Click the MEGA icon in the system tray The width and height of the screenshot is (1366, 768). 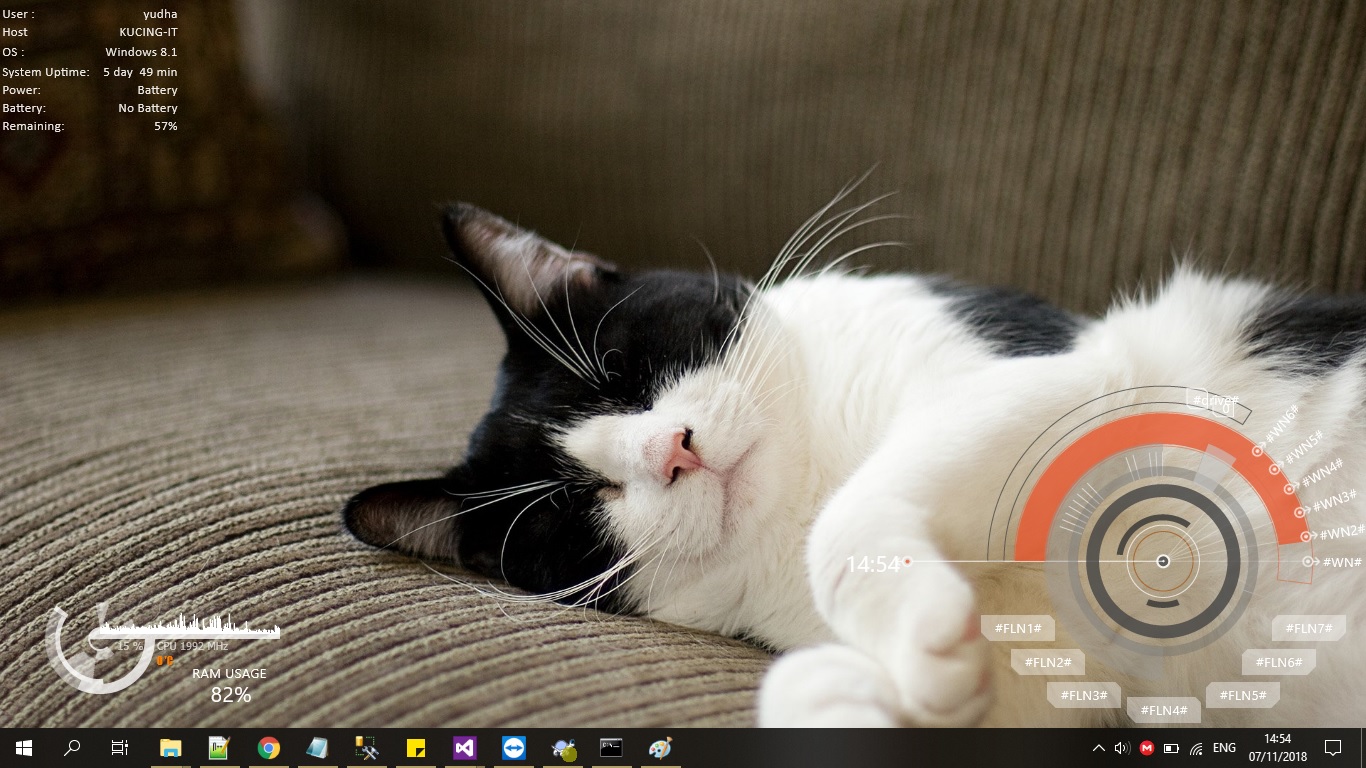tap(1145, 747)
